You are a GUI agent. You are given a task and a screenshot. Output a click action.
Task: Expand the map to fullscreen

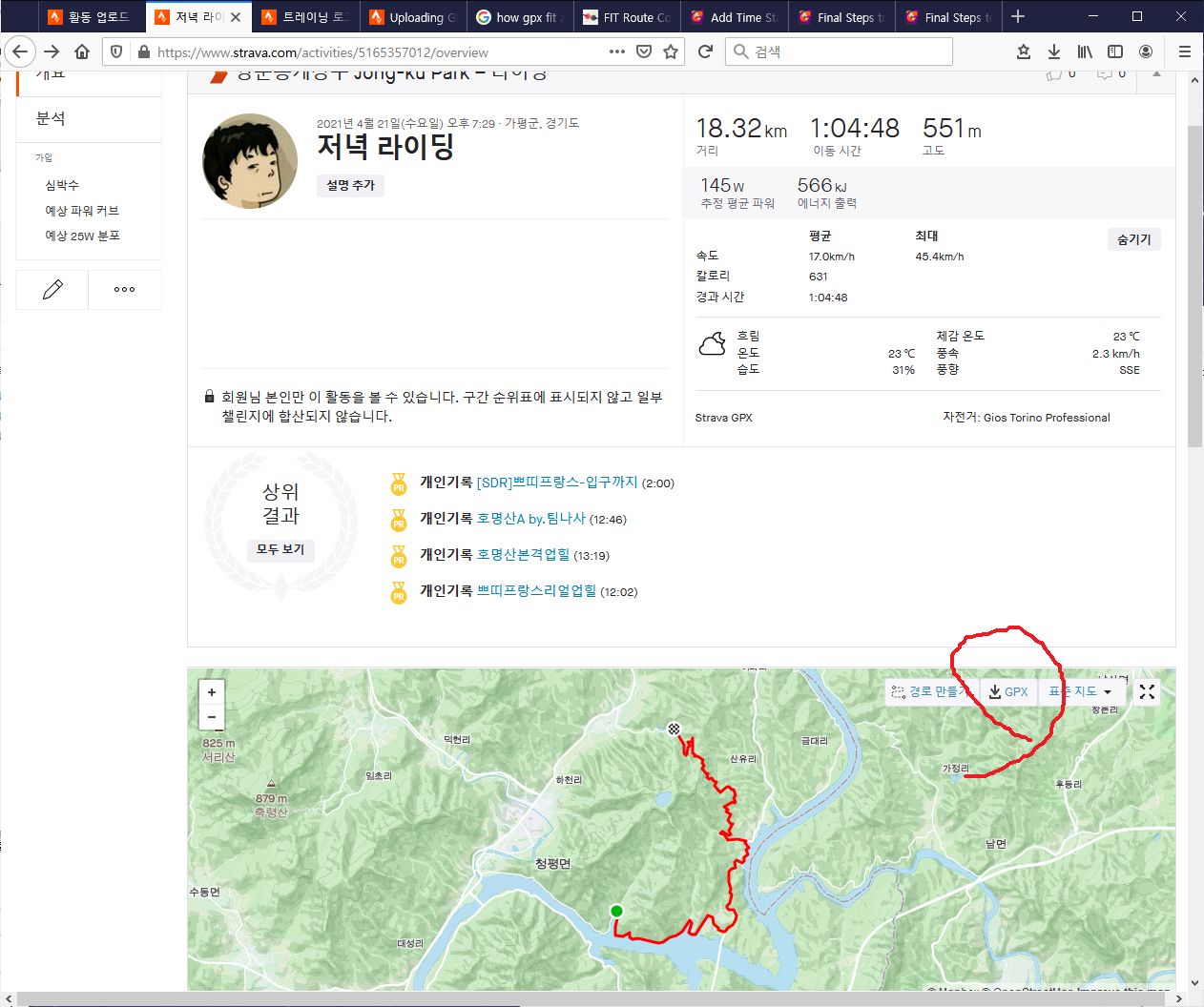point(1147,691)
